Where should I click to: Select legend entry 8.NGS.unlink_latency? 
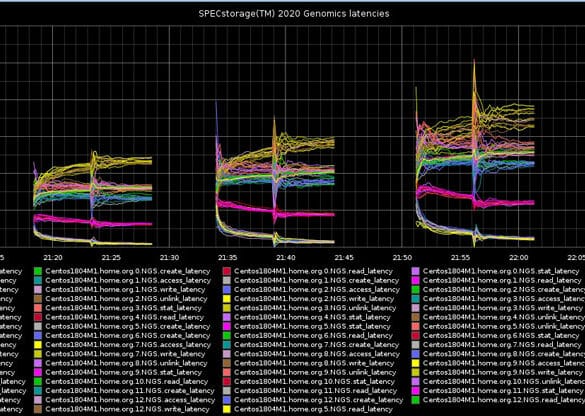click(x=126, y=363)
